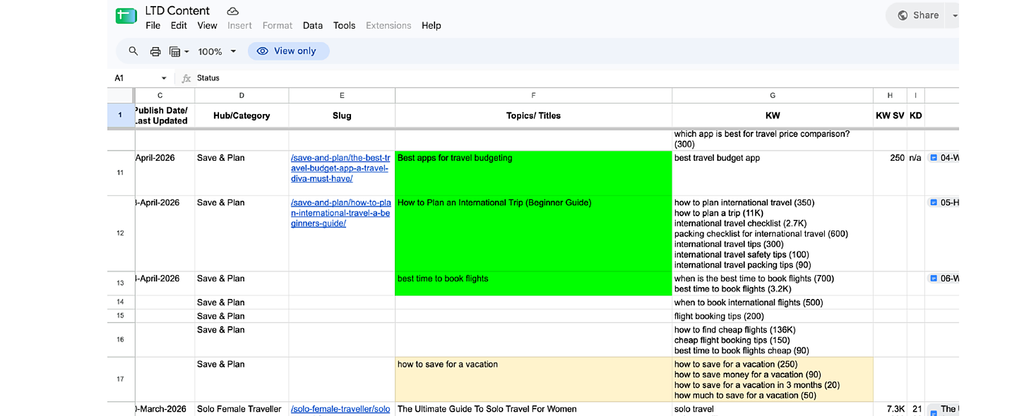
Task: Open the View menu
Action: [207, 25]
